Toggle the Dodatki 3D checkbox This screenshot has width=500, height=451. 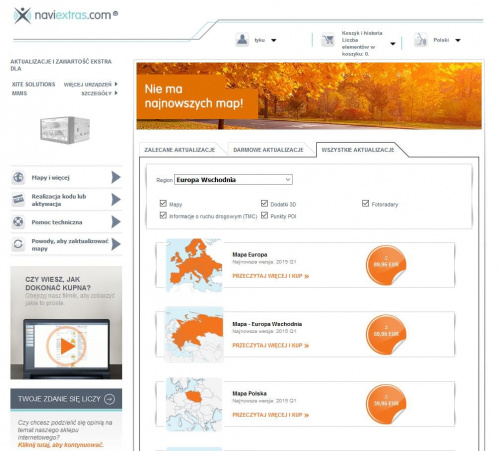pos(264,203)
